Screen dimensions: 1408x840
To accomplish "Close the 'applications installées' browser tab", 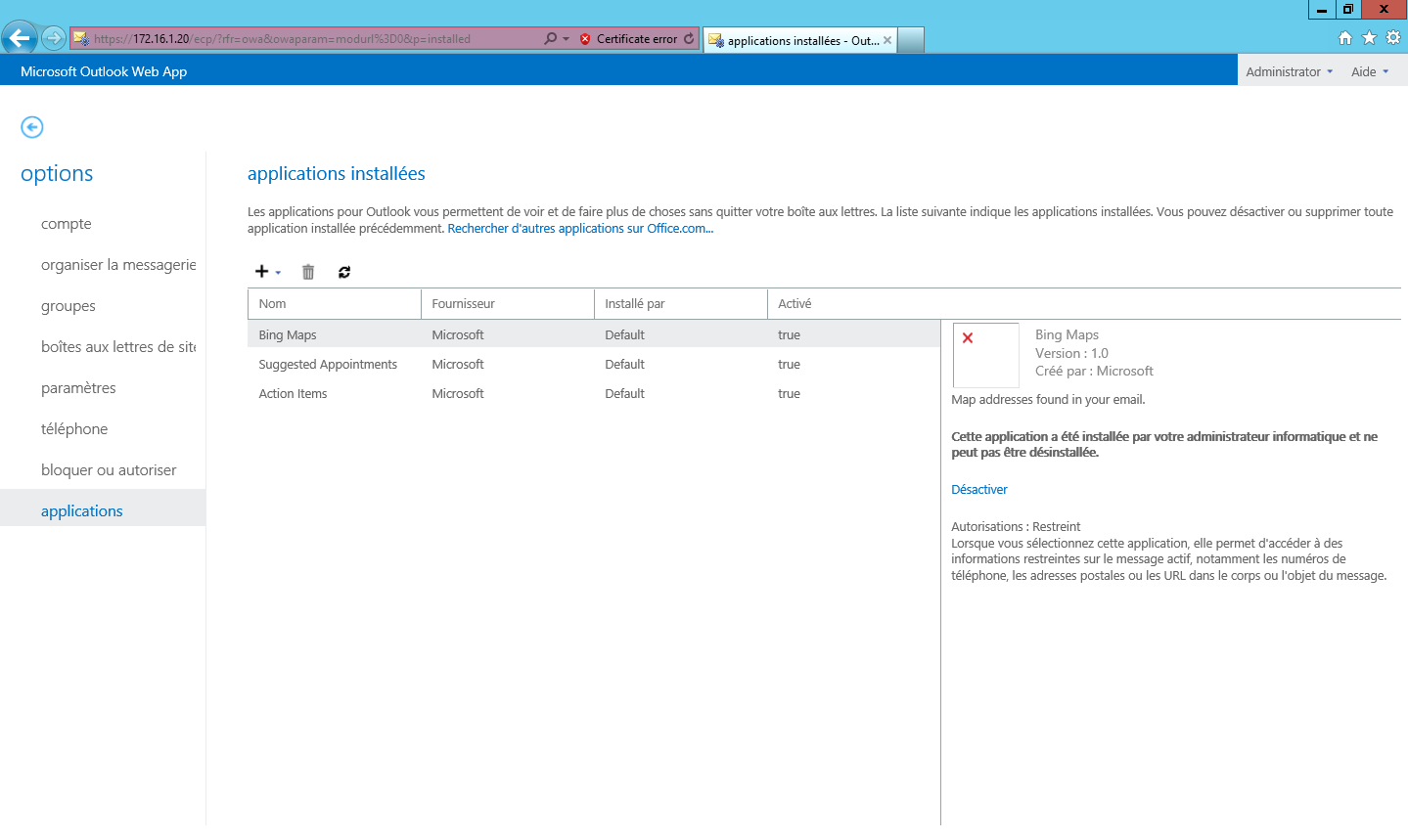I will 886,40.
